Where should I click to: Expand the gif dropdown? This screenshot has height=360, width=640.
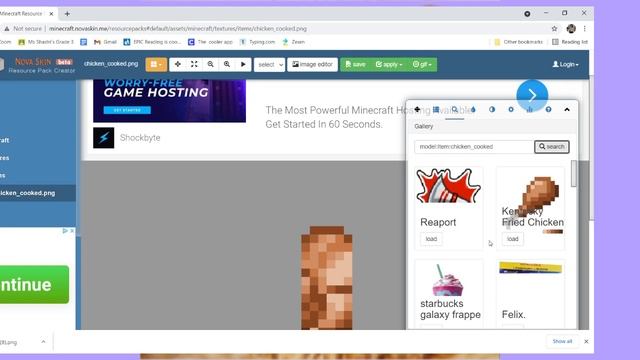[422, 64]
